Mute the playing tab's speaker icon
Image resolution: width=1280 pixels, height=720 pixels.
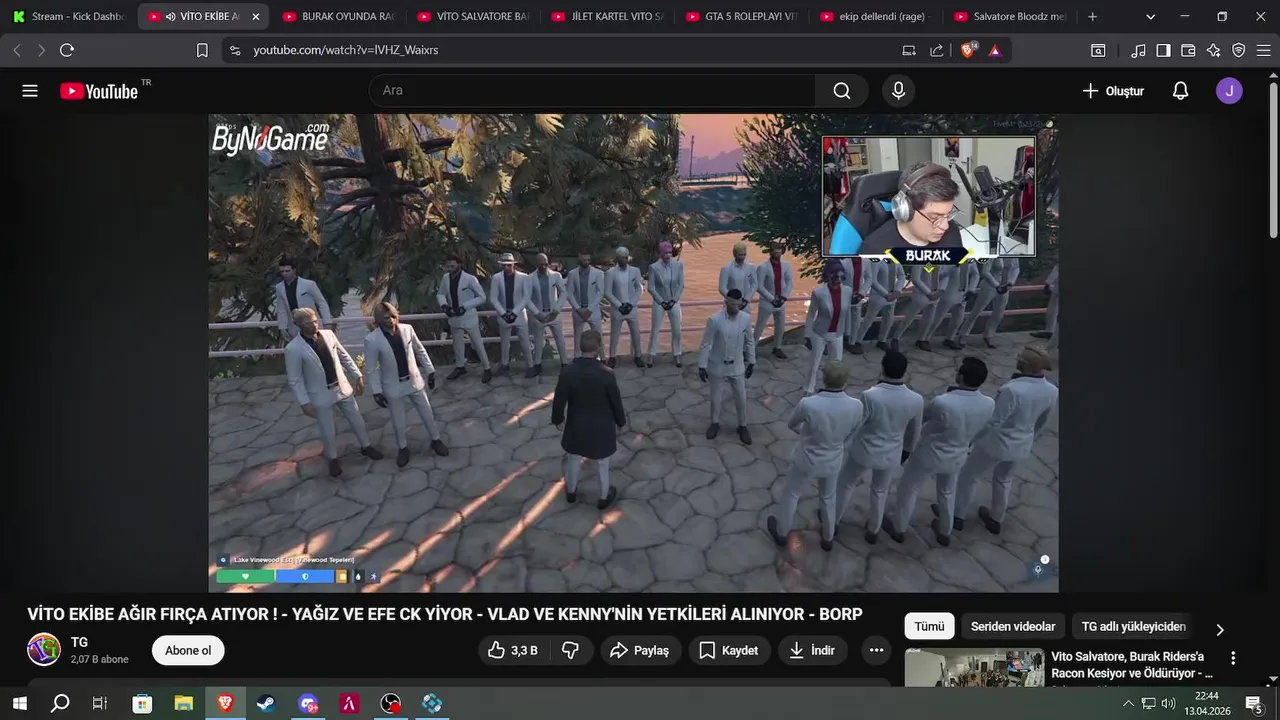coord(171,17)
